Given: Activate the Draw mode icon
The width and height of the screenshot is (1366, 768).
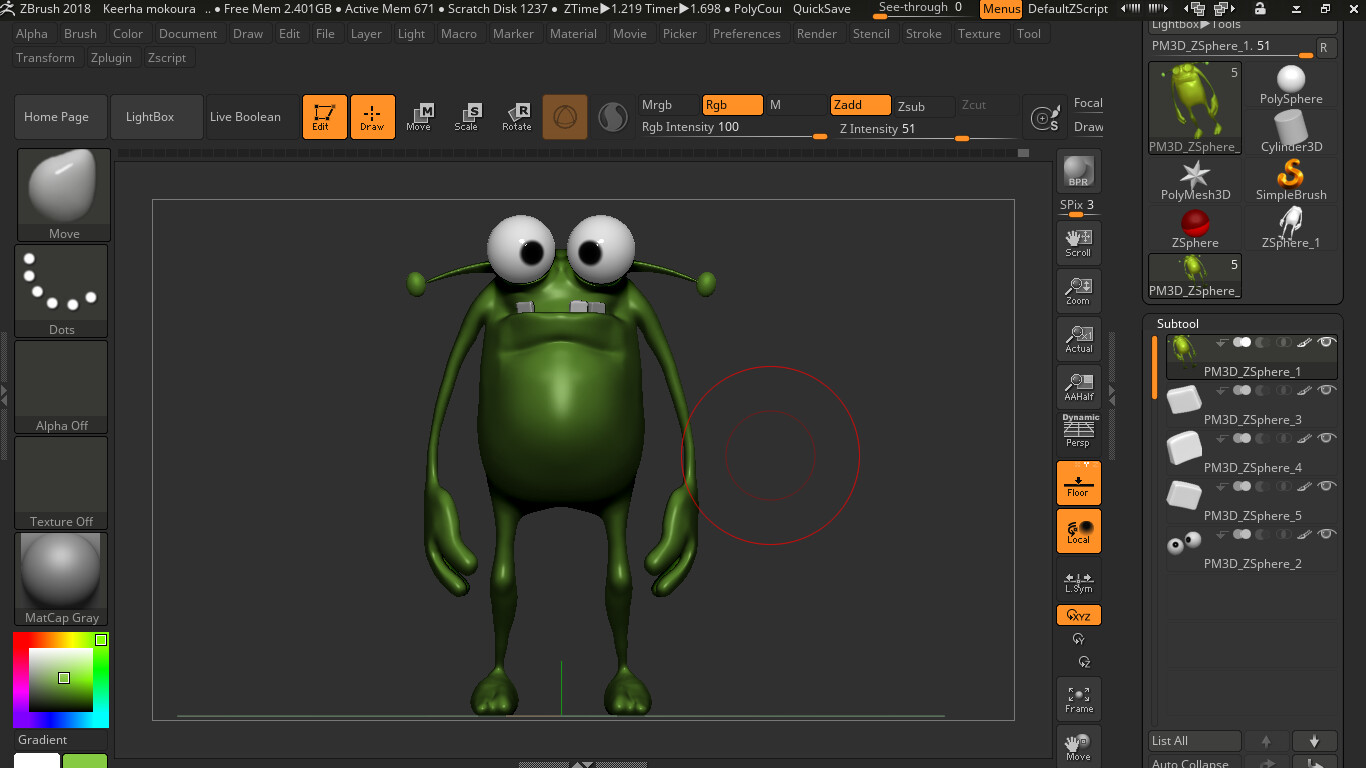Looking at the screenshot, I should 372,116.
